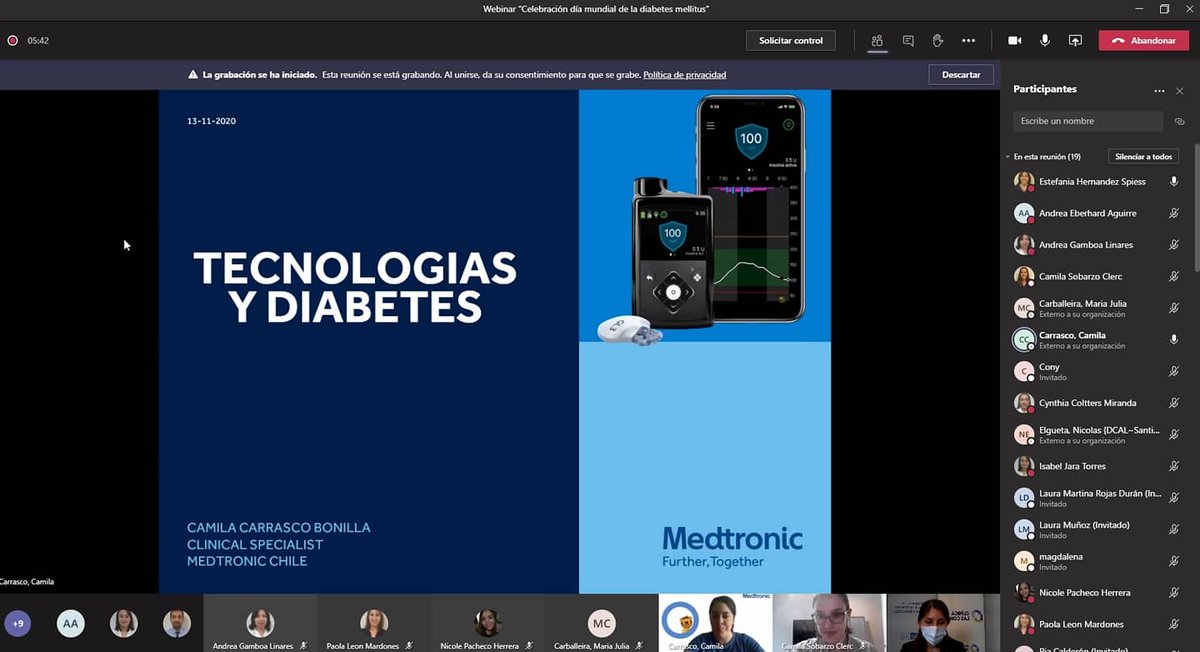
Task: Select Paola Leon Mardones tile in bottom strip
Action: click(x=374, y=623)
